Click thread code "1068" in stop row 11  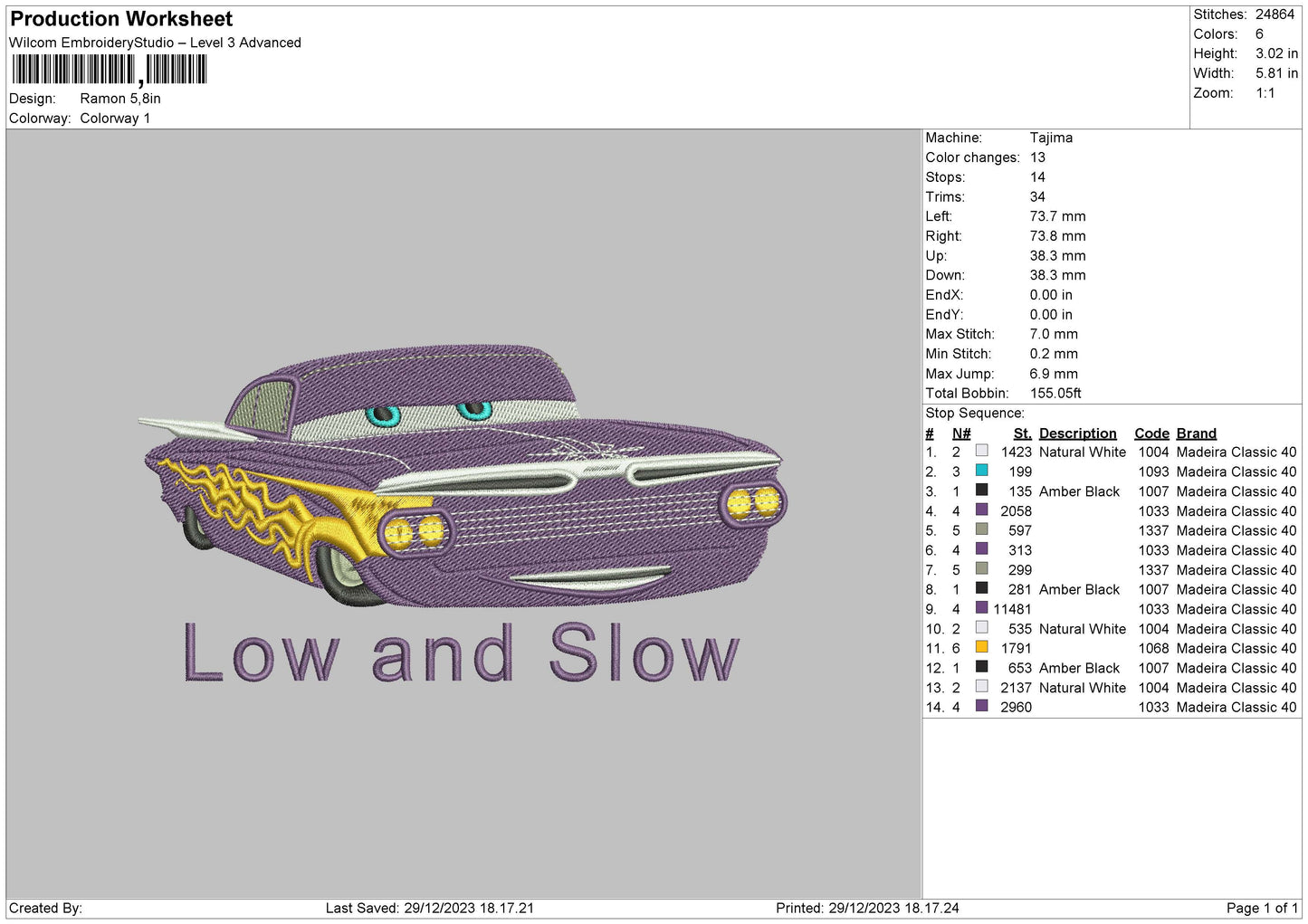tap(1153, 648)
